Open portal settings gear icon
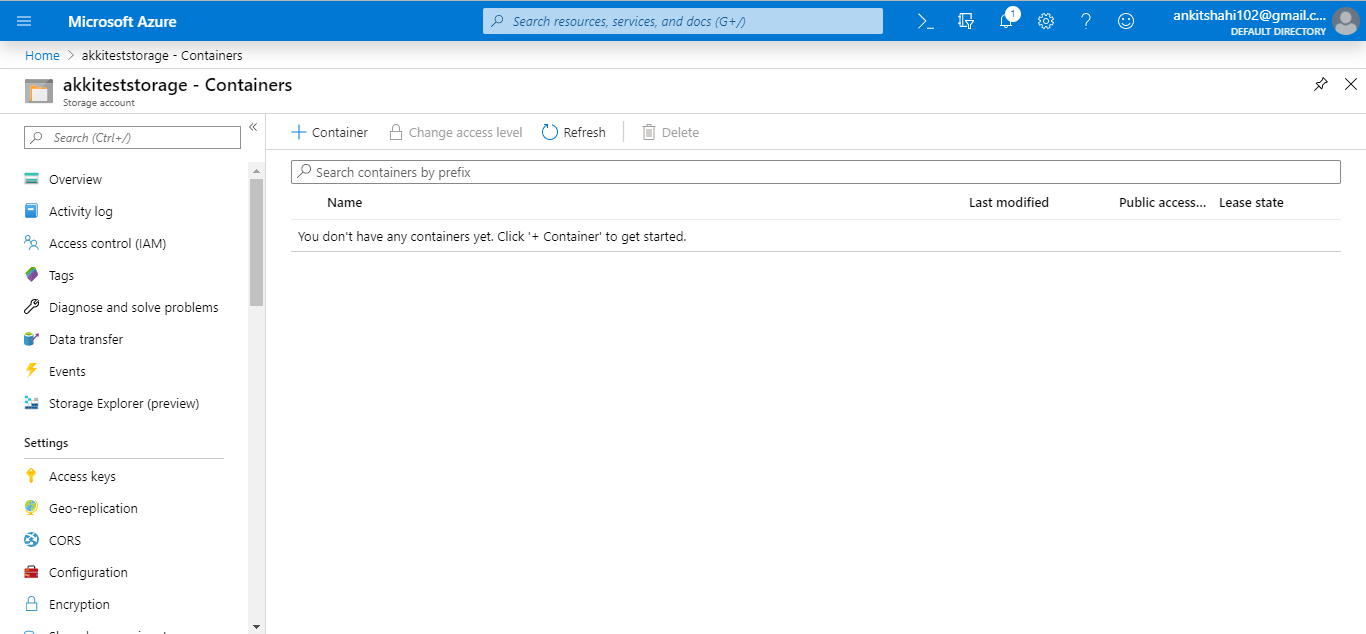1366x634 pixels. pyautogui.click(x=1046, y=21)
